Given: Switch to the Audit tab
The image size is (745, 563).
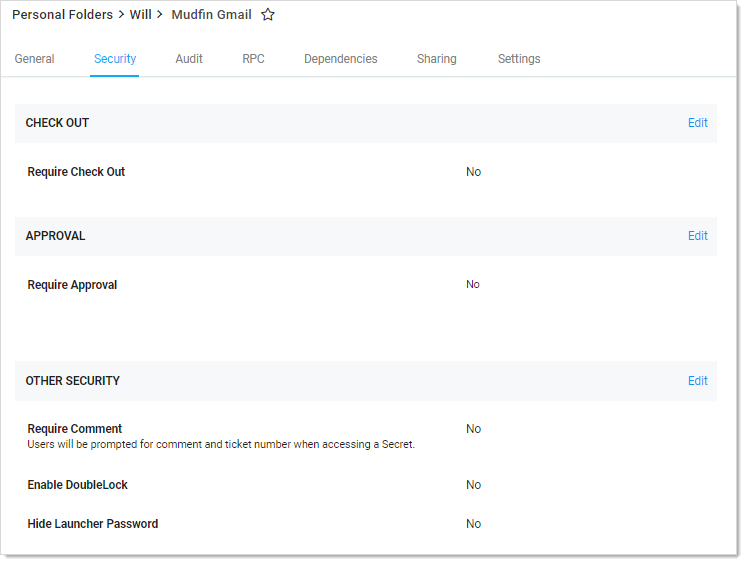Looking at the screenshot, I should 189,59.
